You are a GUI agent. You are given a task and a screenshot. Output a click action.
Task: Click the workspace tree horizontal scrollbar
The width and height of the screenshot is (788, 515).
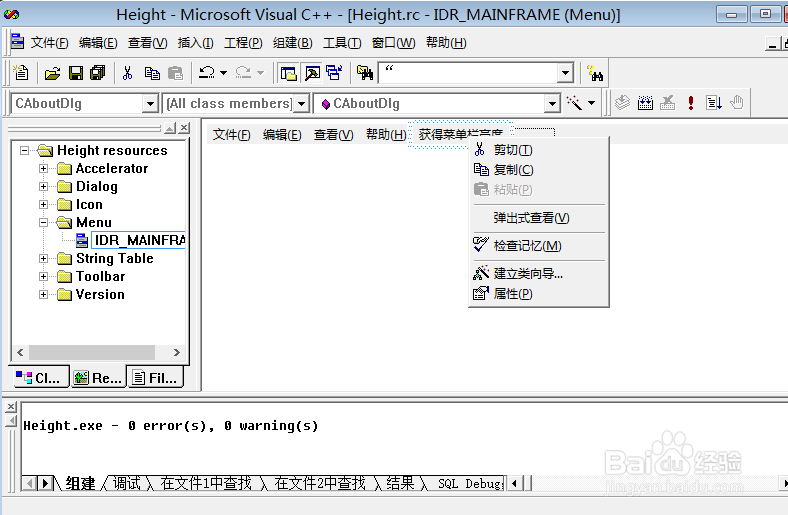98,352
